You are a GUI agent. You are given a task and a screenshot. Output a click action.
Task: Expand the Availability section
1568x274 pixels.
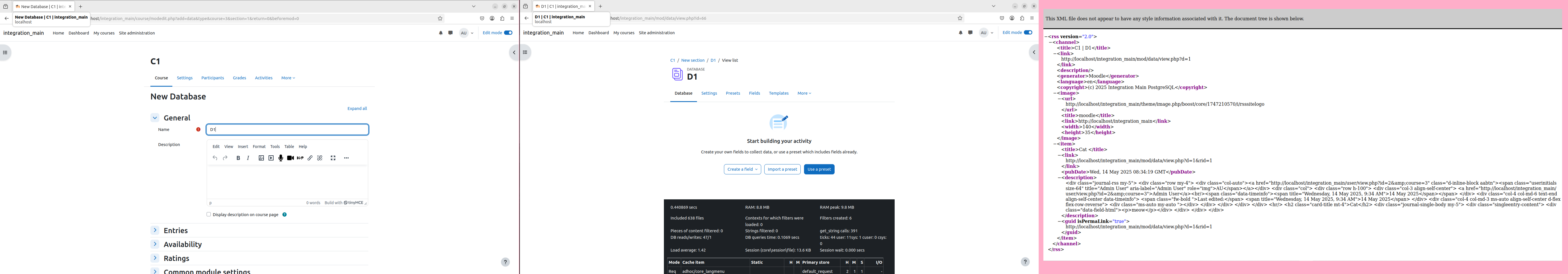[155, 244]
